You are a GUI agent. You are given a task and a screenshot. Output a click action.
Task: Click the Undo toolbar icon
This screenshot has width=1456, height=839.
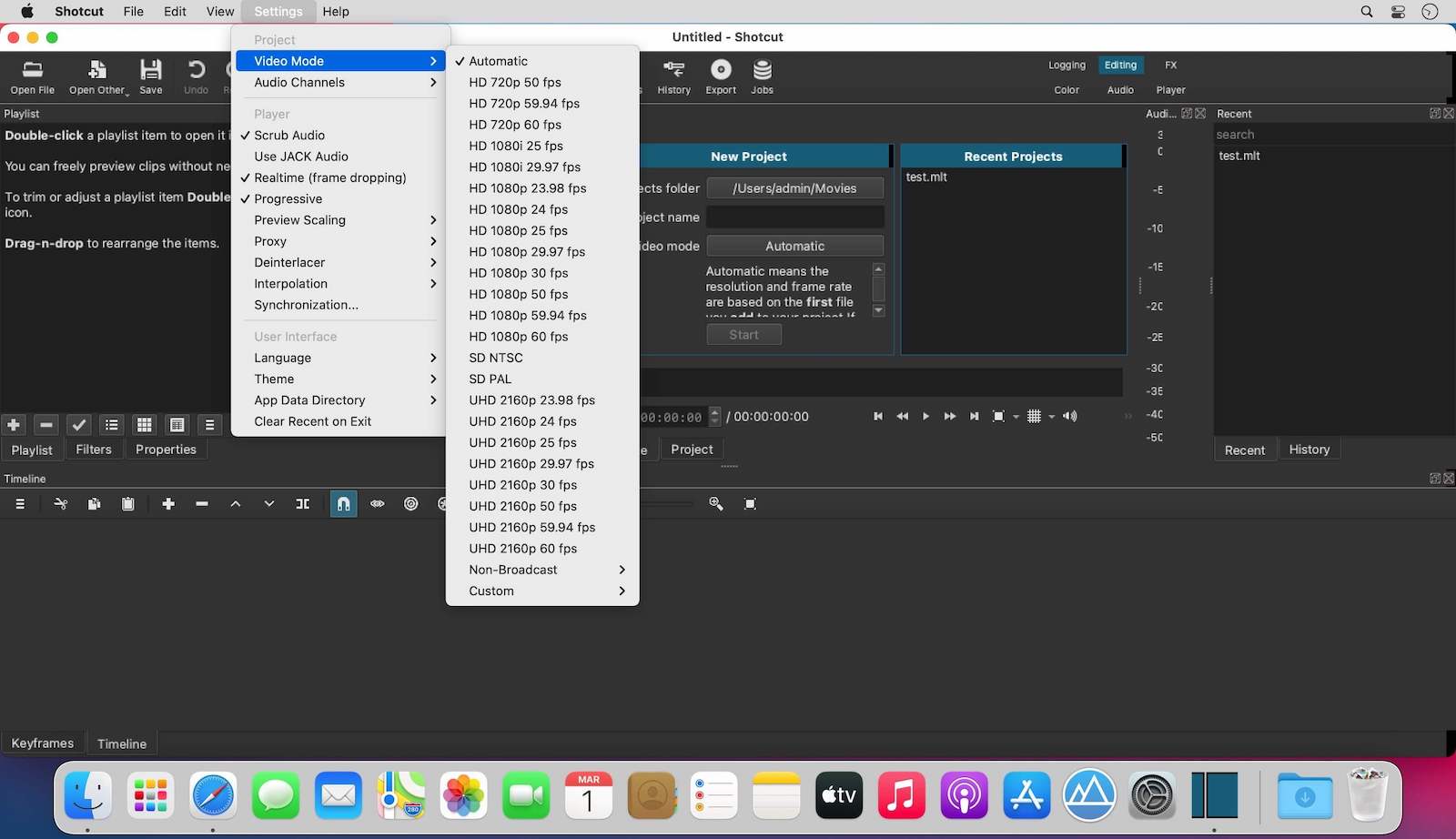point(196,76)
